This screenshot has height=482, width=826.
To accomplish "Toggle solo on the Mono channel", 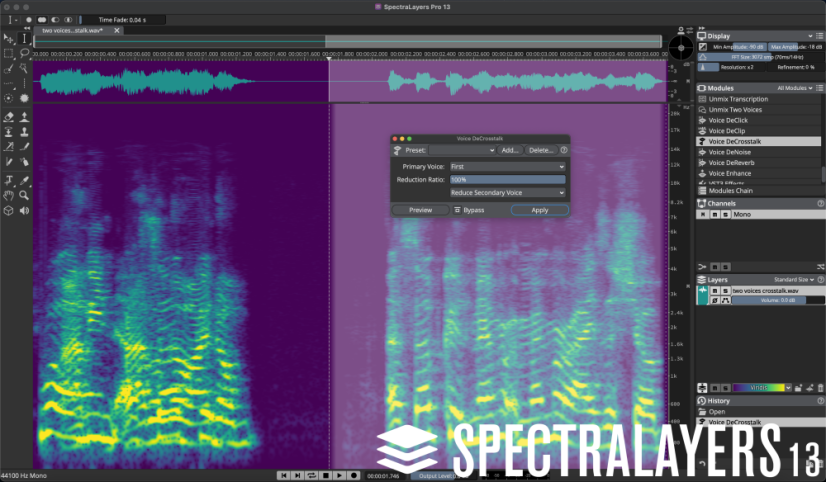I will tap(725, 214).
